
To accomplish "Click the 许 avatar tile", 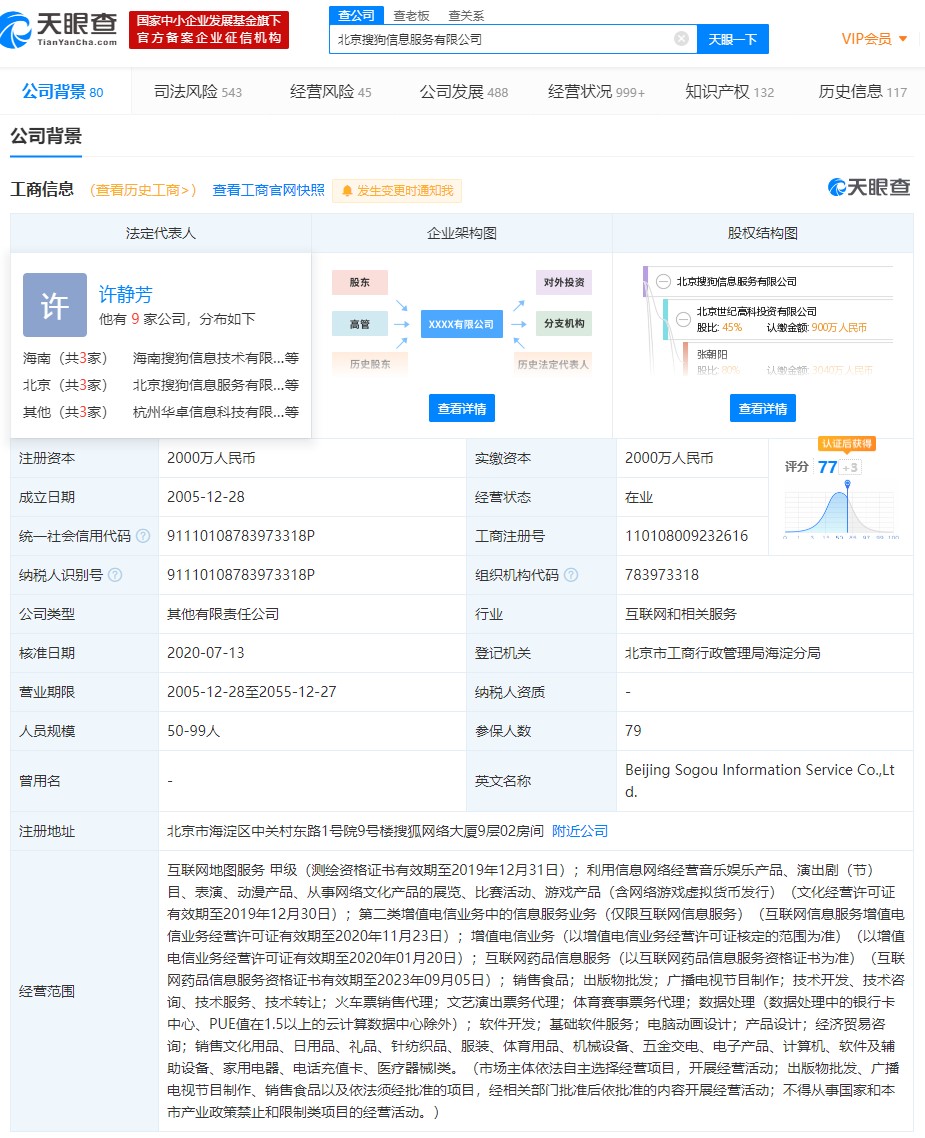I will (x=55, y=305).
